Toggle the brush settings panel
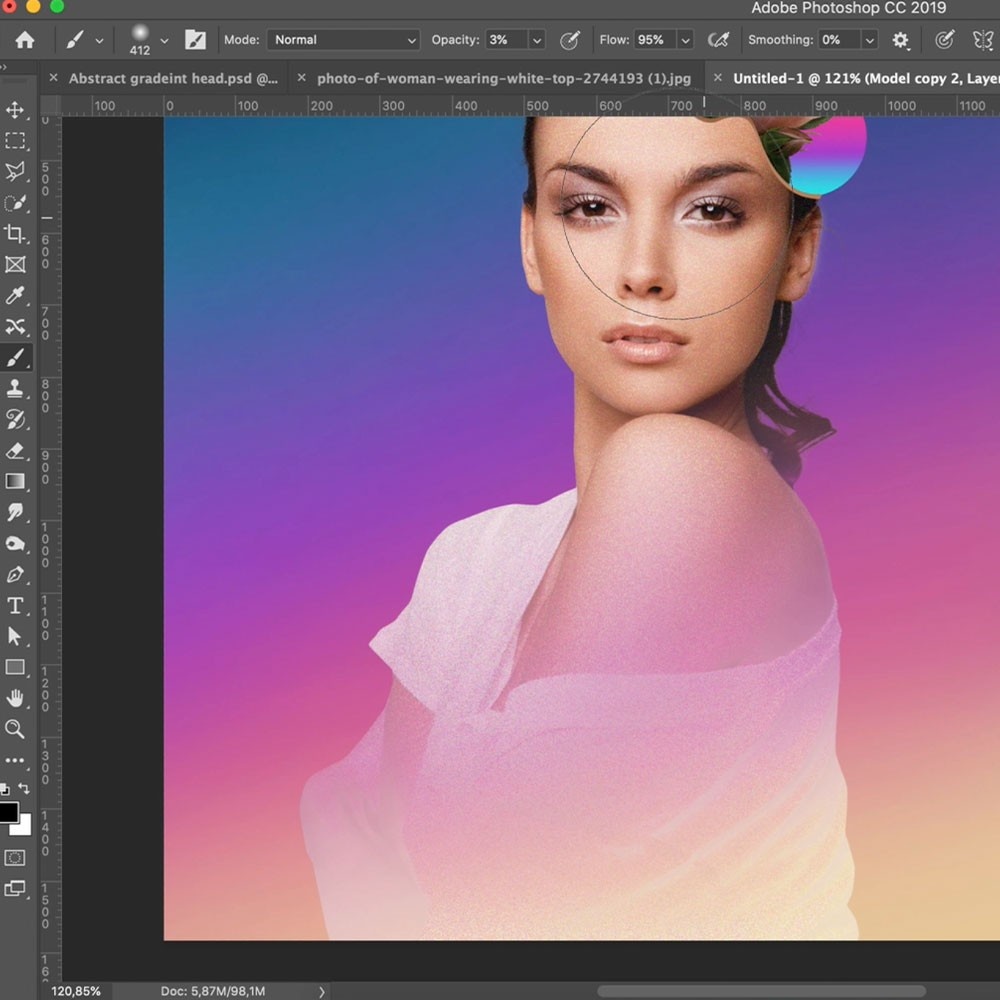 [195, 40]
